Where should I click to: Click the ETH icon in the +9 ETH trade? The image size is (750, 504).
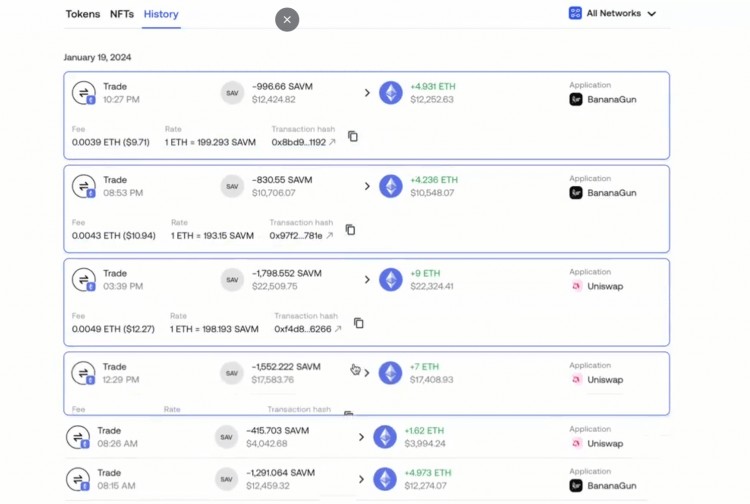(x=391, y=280)
